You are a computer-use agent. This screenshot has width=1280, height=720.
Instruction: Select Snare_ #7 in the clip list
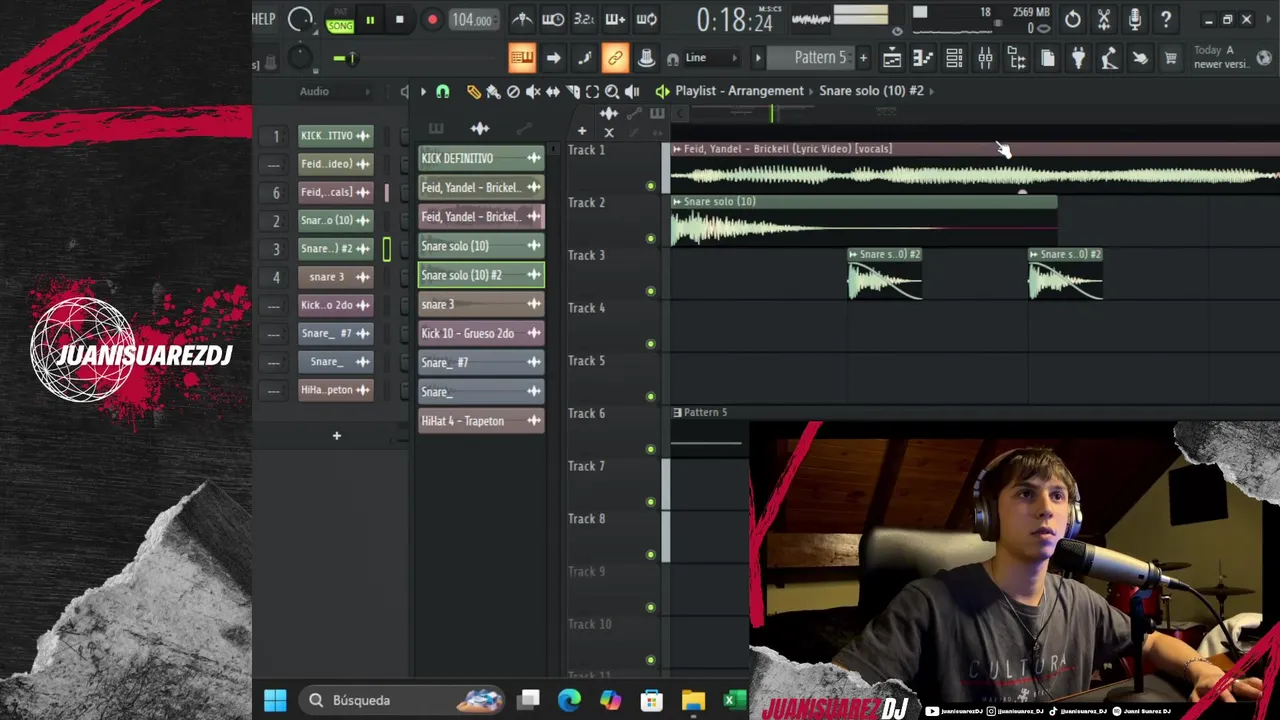click(x=481, y=362)
